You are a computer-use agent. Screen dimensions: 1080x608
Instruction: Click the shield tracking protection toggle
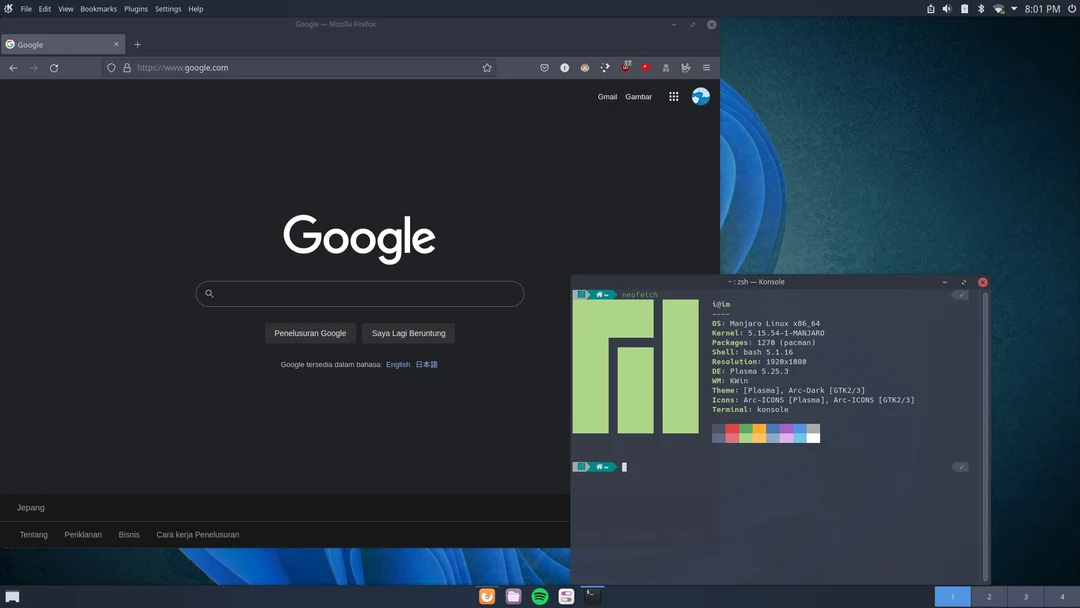[x=111, y=67]
